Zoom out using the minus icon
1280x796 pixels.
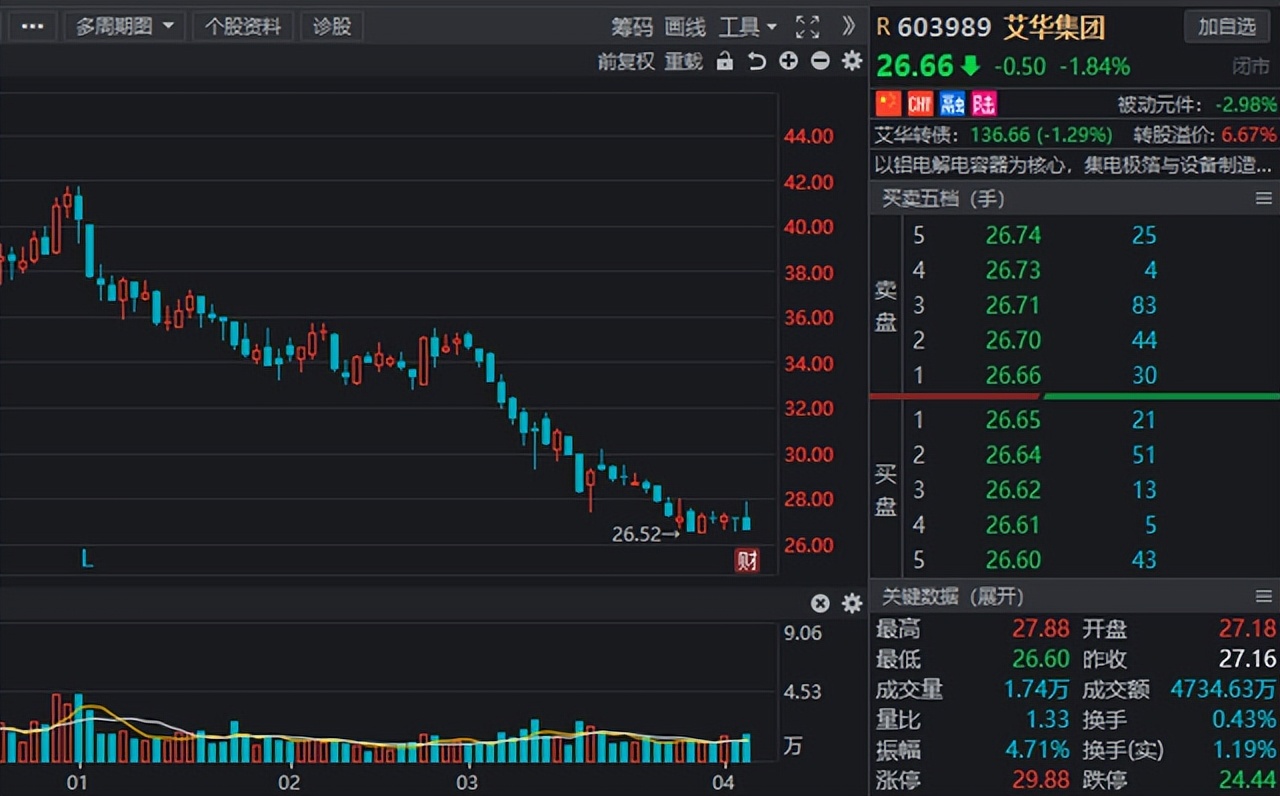[x=819, y=61]
